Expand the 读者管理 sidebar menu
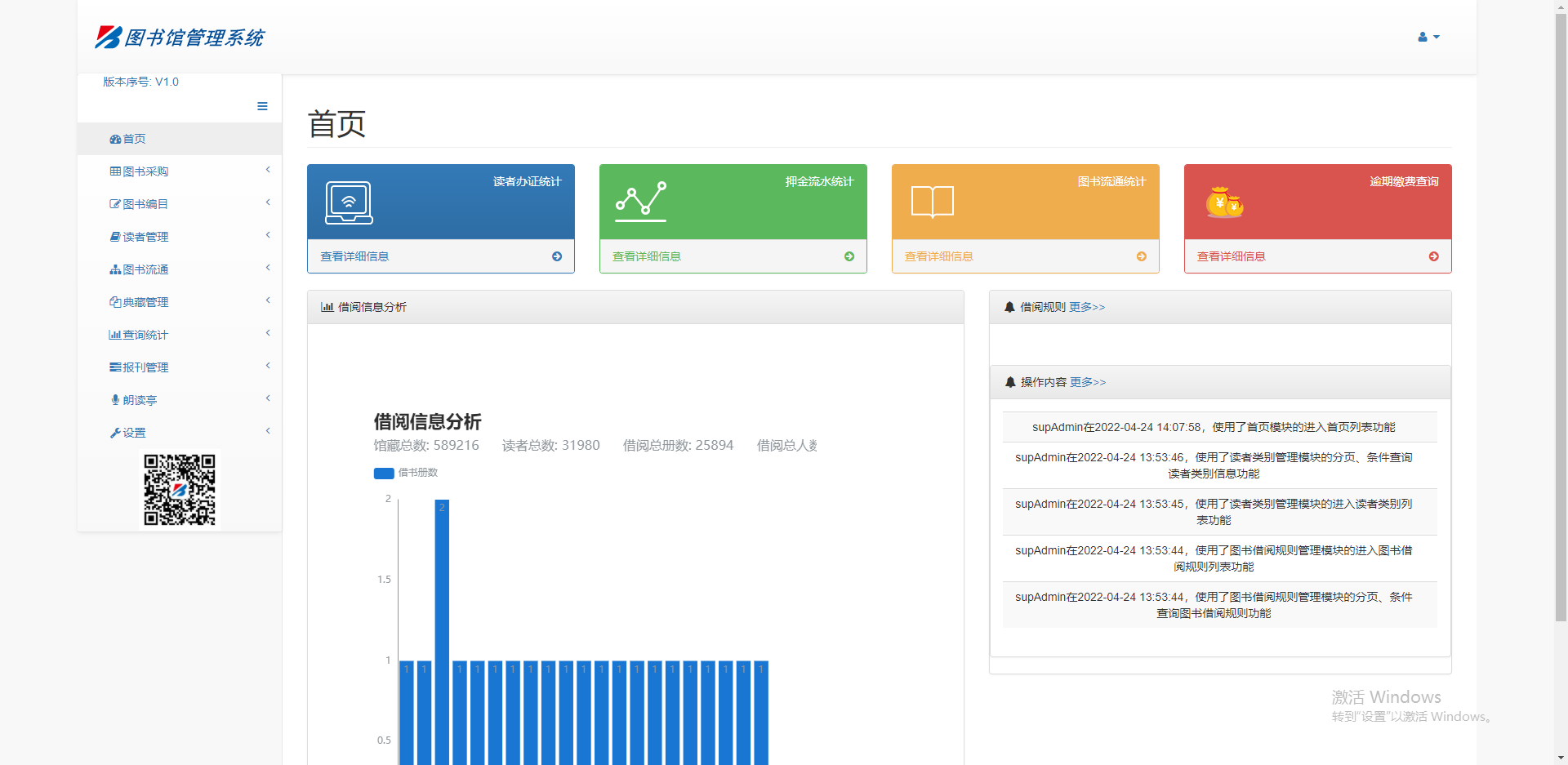1568x765 pixels. (x=145, y=237)
